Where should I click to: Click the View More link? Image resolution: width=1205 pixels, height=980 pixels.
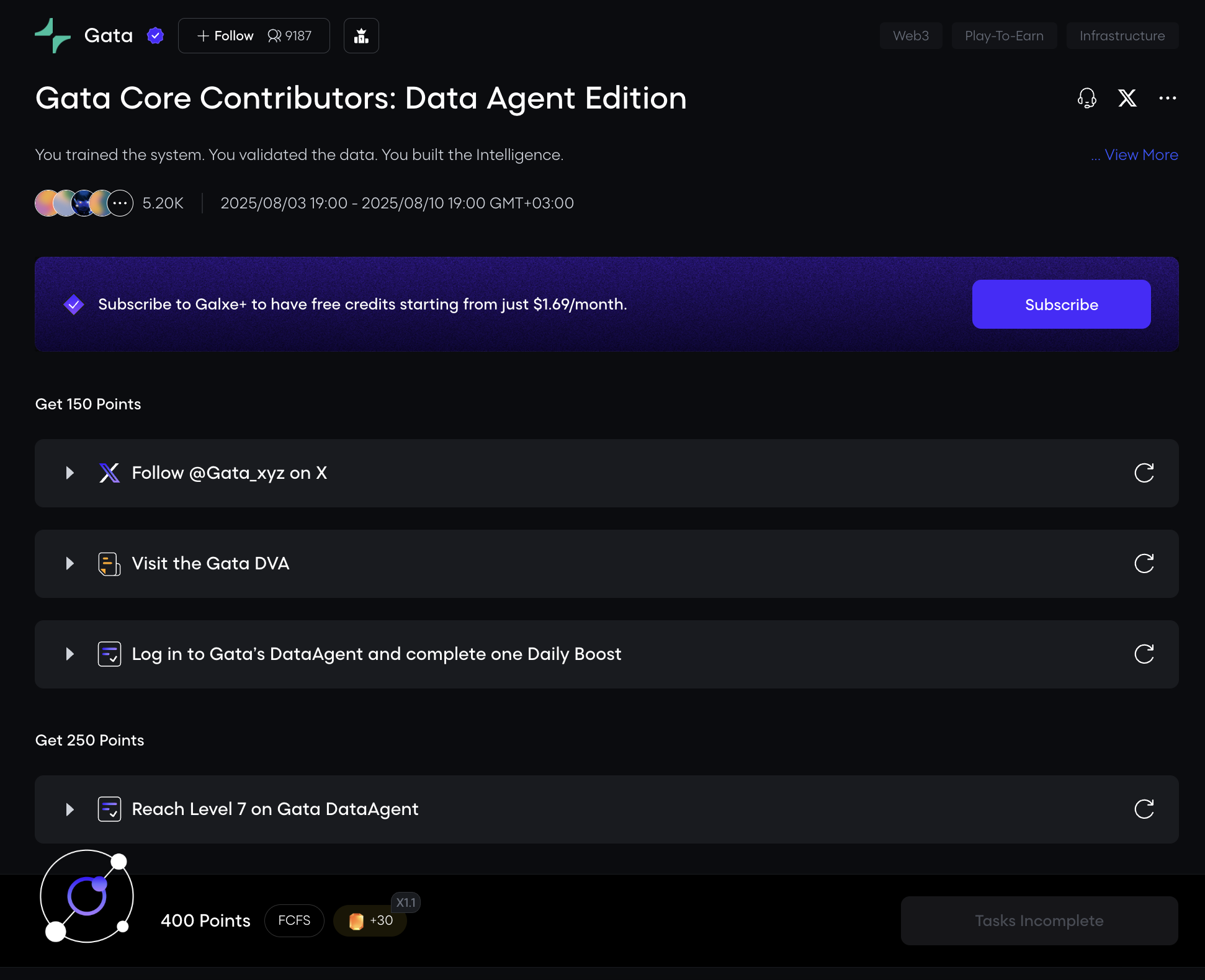(1140, 154)
